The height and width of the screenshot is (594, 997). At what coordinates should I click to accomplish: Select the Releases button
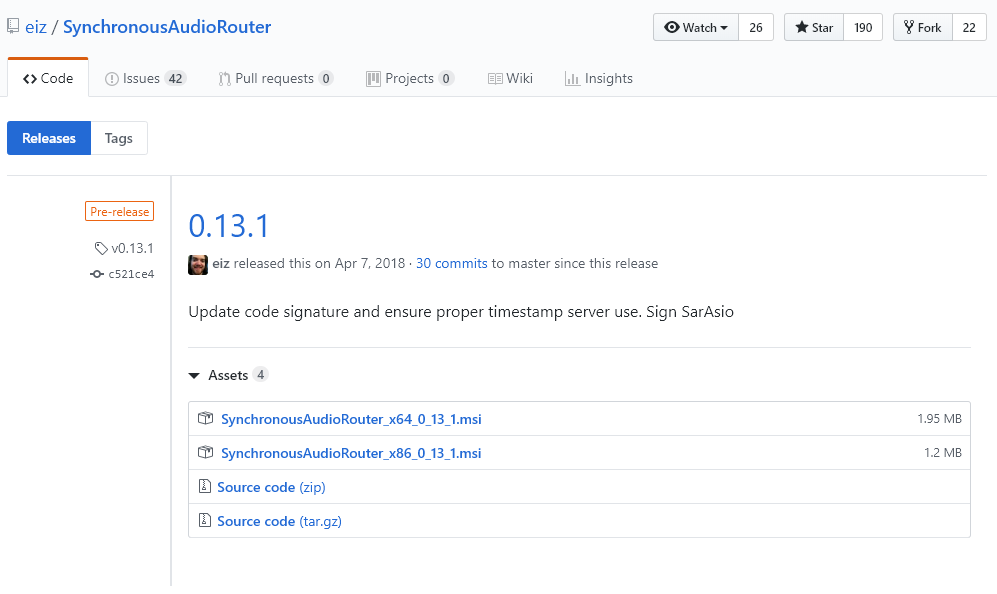tap(49, 138)
